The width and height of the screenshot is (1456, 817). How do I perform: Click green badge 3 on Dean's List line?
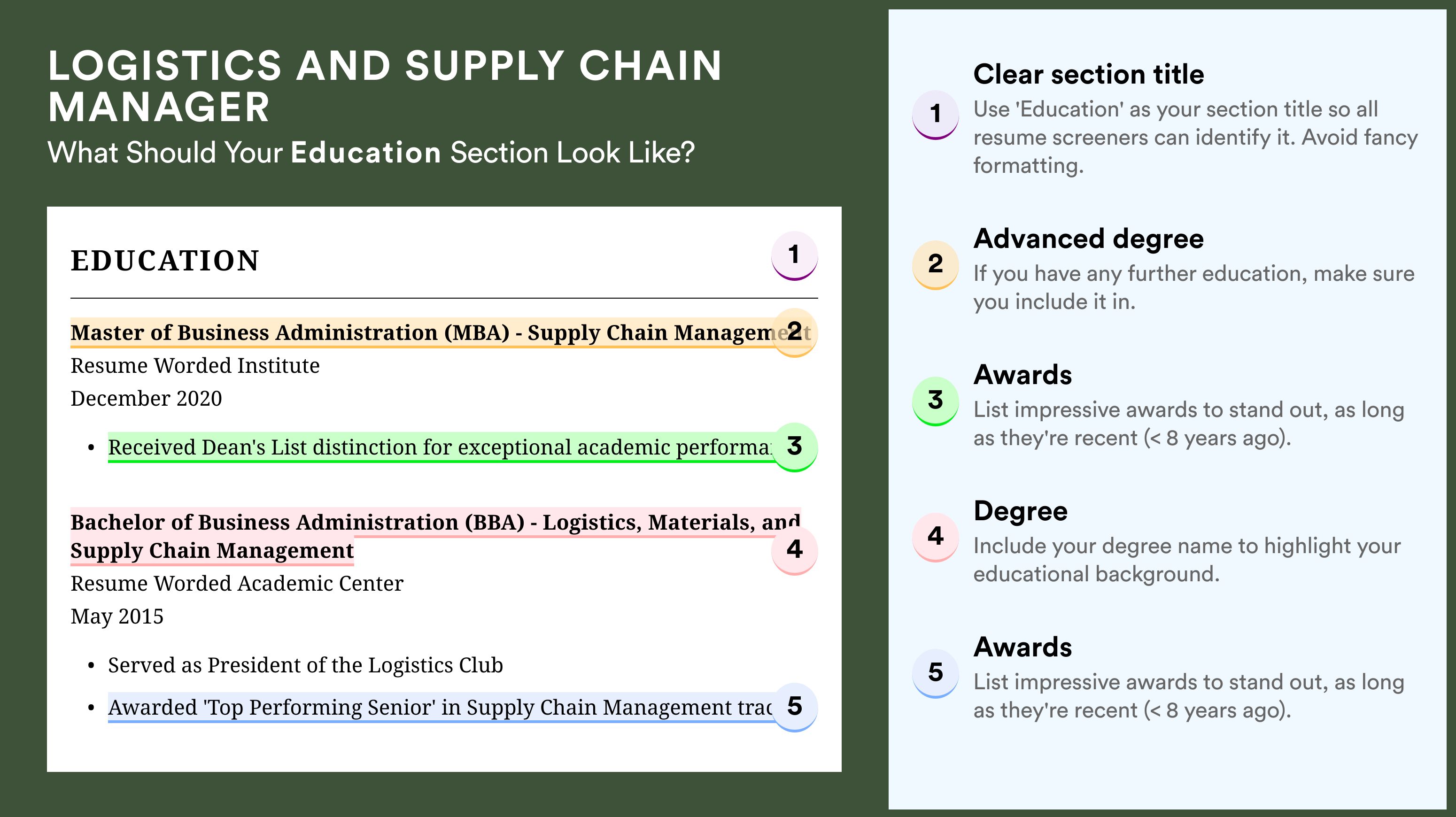pyautogui.click(x=794, y=447)
